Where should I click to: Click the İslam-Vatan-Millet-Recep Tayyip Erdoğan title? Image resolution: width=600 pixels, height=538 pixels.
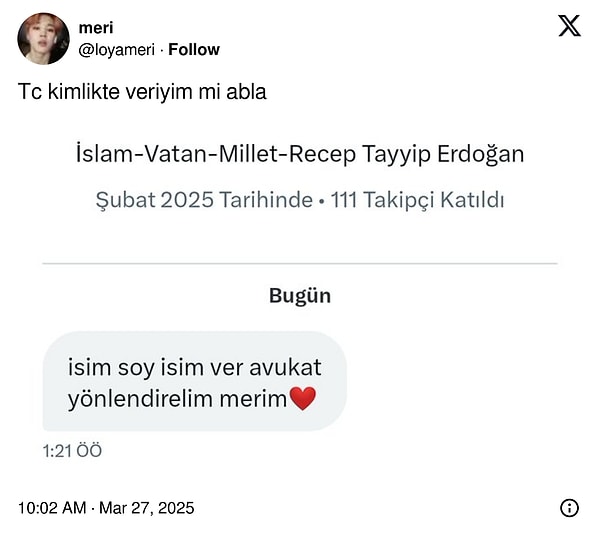point(300,154)
